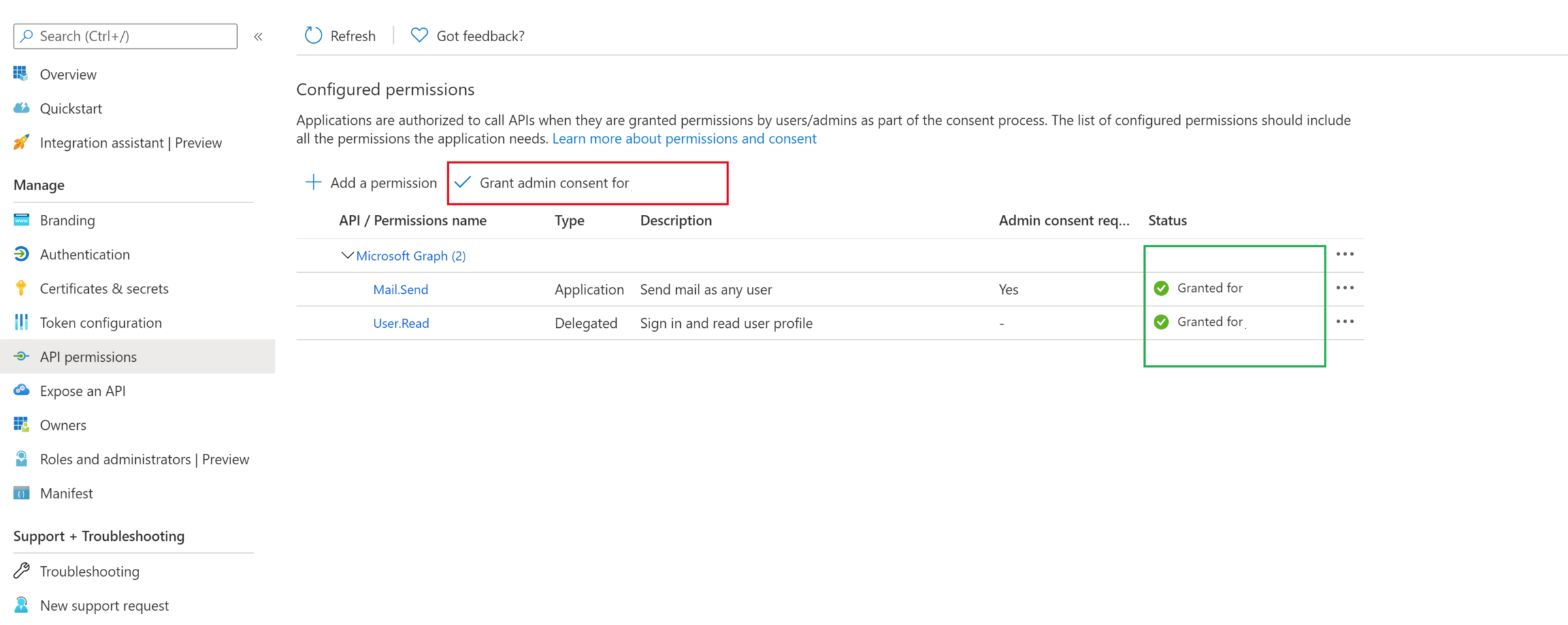Click API / Permissions name column header
Screen dimensions: 1568x625
pos(412,220)
